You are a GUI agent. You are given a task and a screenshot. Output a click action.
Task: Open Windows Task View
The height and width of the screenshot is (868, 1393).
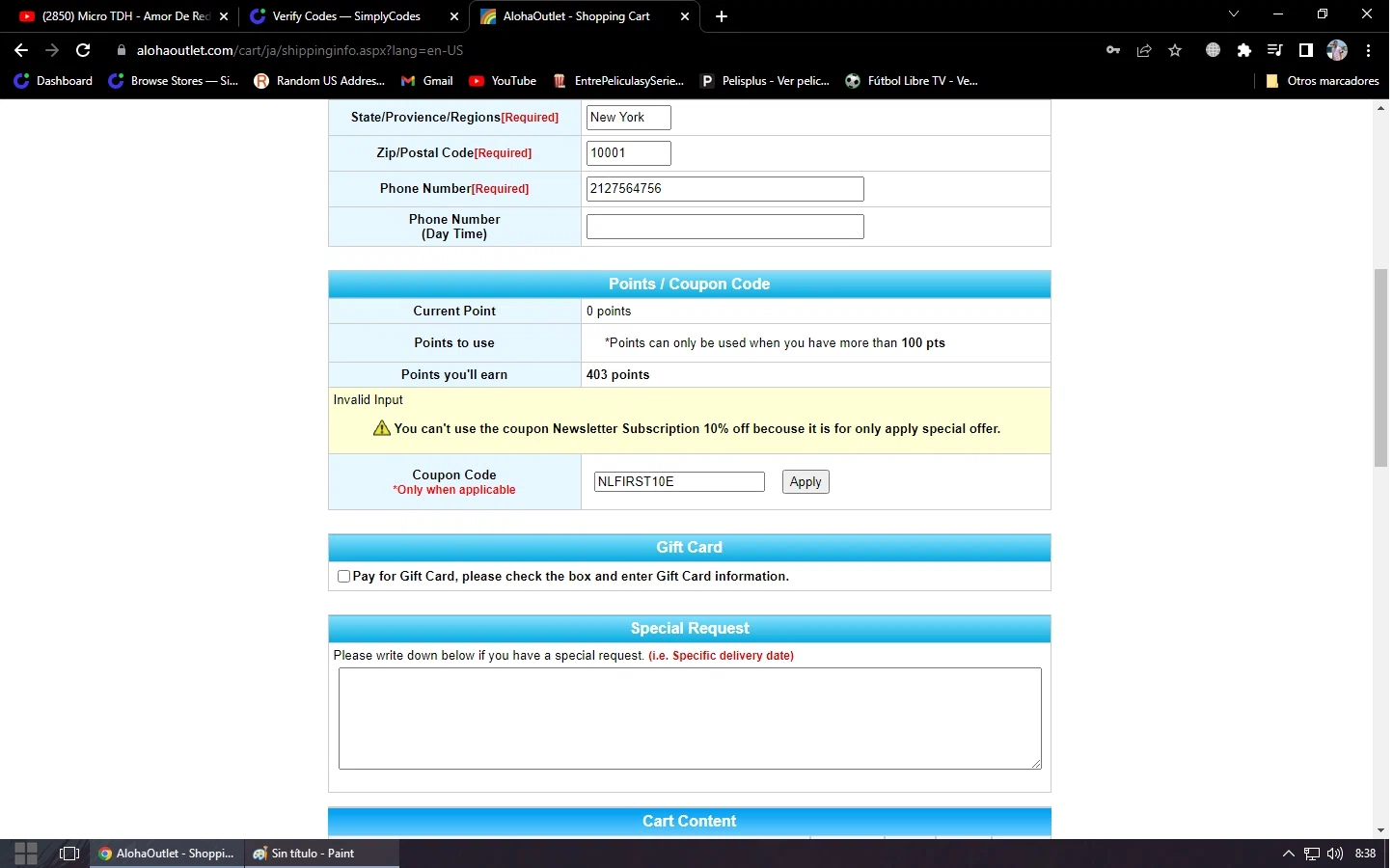69,854
